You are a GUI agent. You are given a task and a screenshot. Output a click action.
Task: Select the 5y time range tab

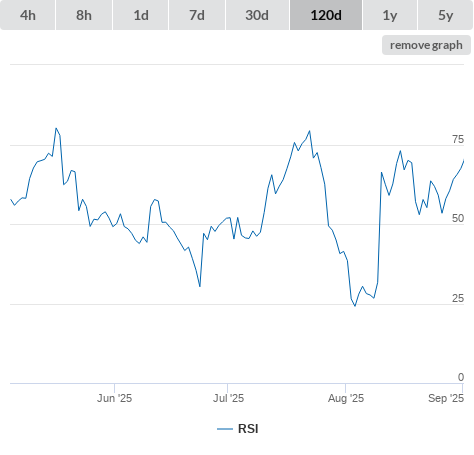click(x=445, y=15)
